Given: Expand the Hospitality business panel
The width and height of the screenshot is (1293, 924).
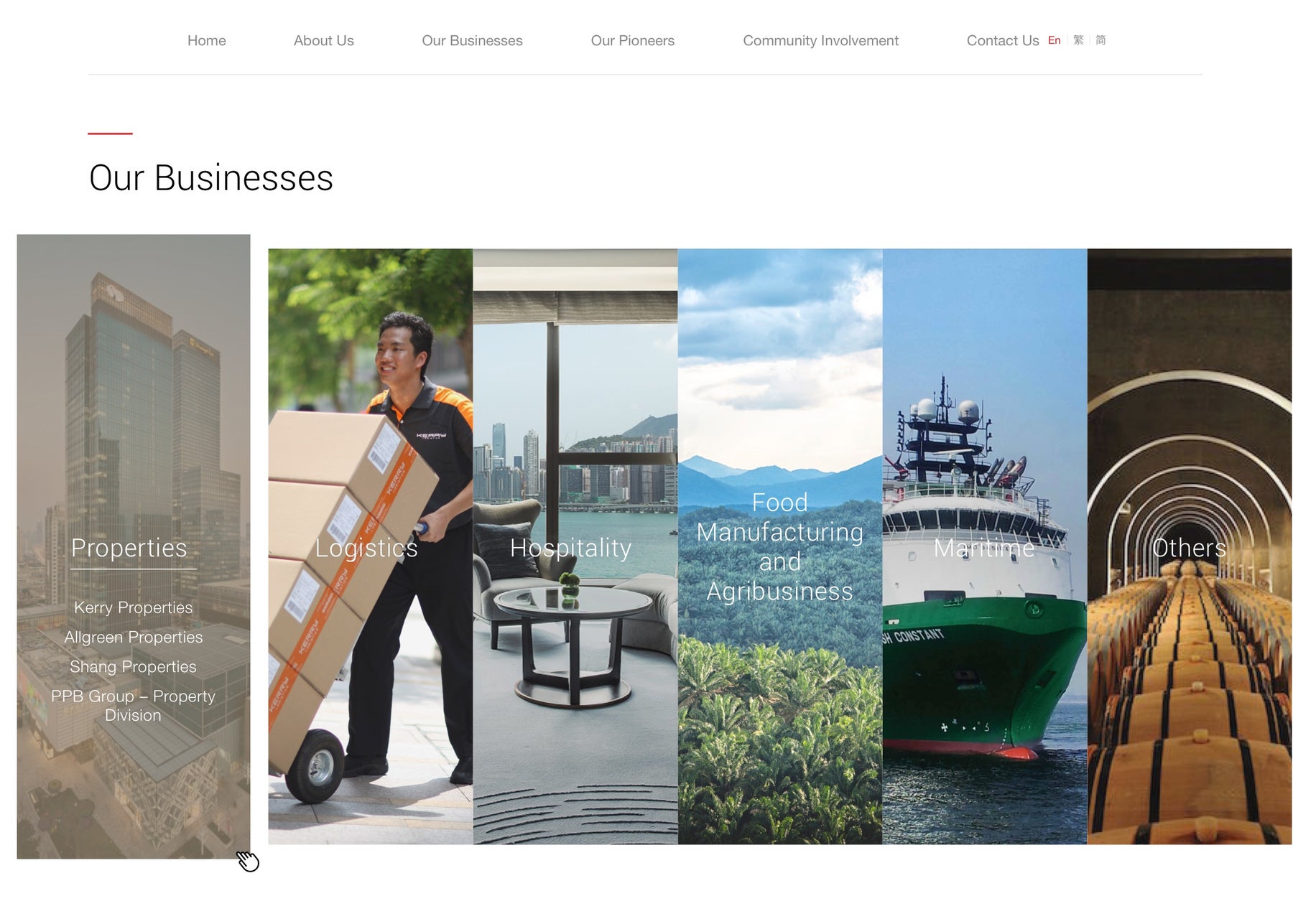Looking at the screenshot, I should [575, 546].
